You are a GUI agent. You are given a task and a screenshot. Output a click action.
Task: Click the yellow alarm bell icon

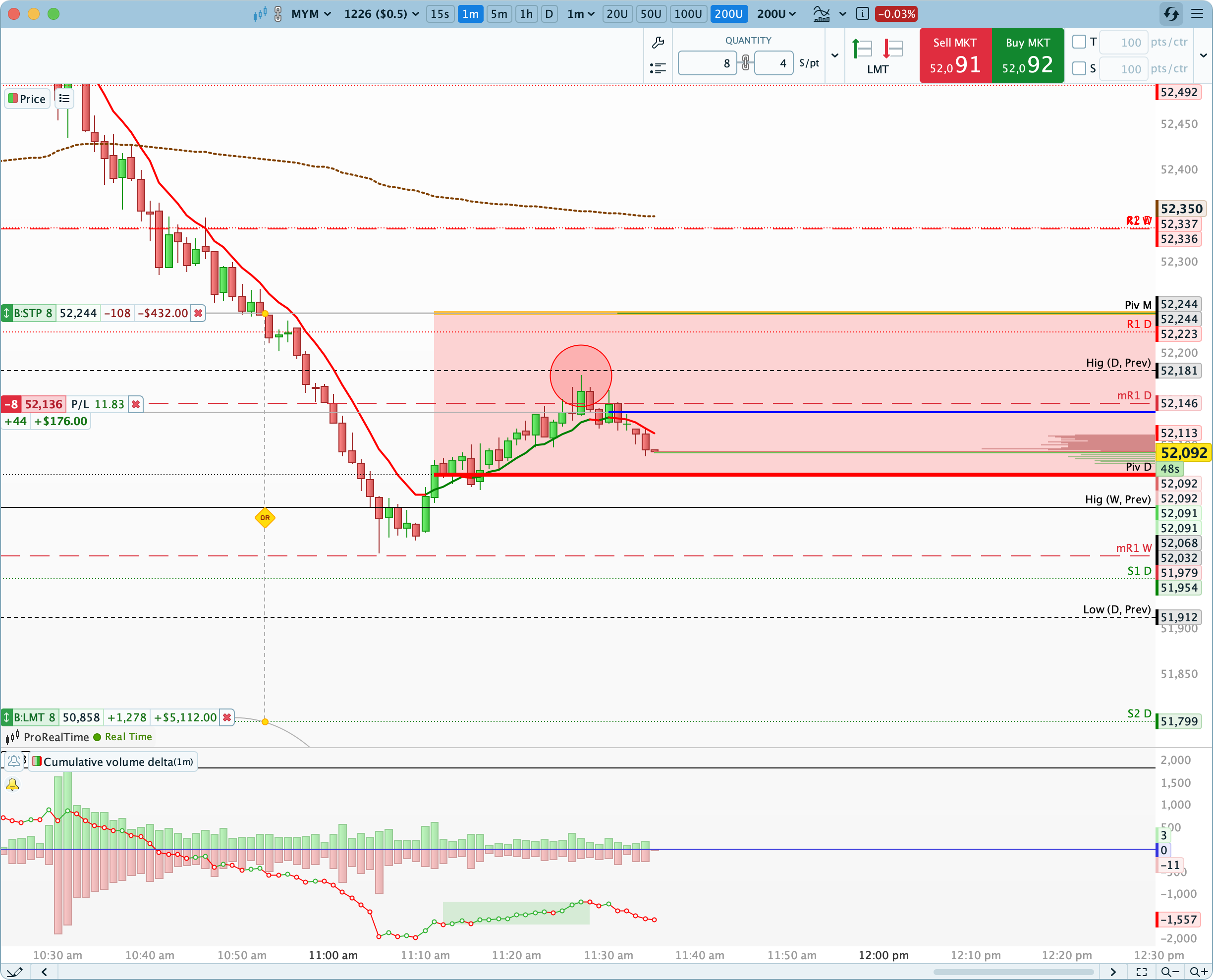tap(12, 784)
